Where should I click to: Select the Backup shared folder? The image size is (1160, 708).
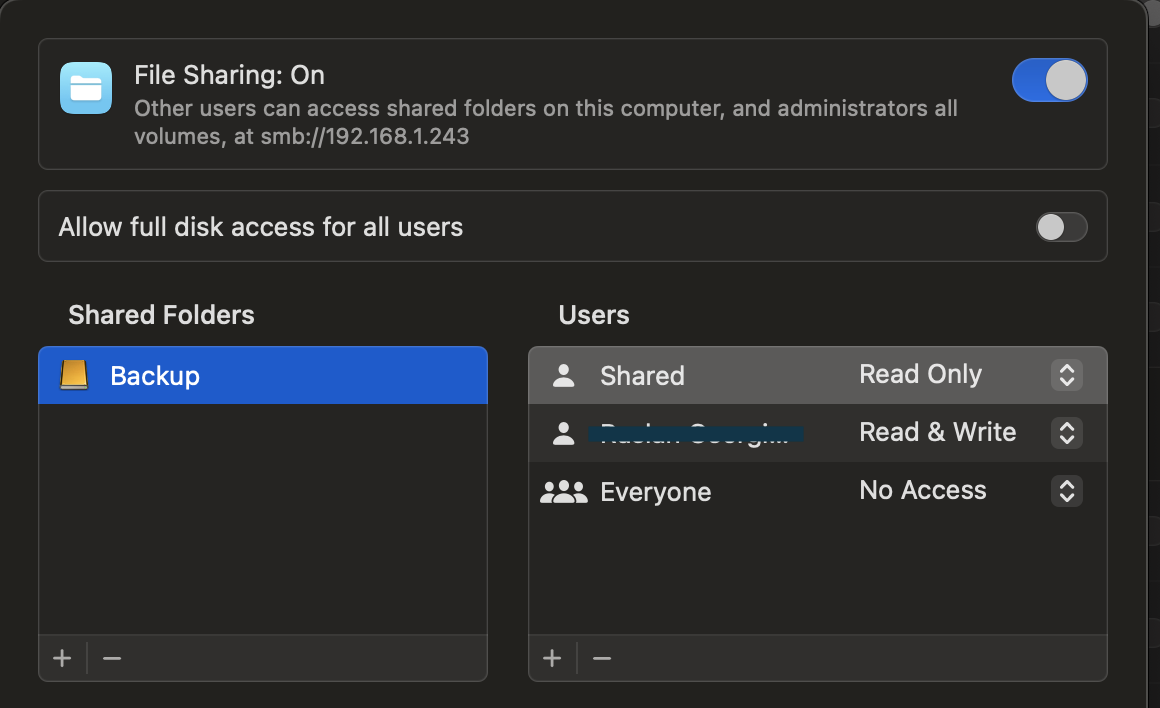pyautogui.click(x=263, y=375)
